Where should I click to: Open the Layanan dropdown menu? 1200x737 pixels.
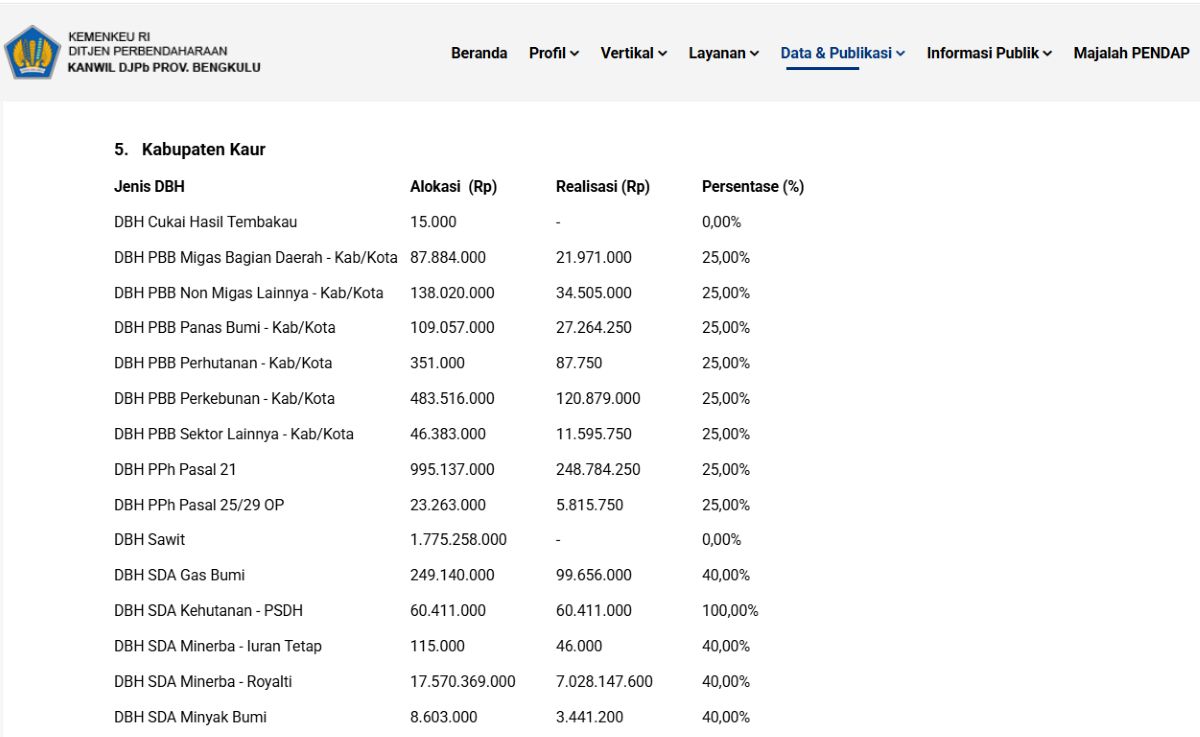pos(724,53)
